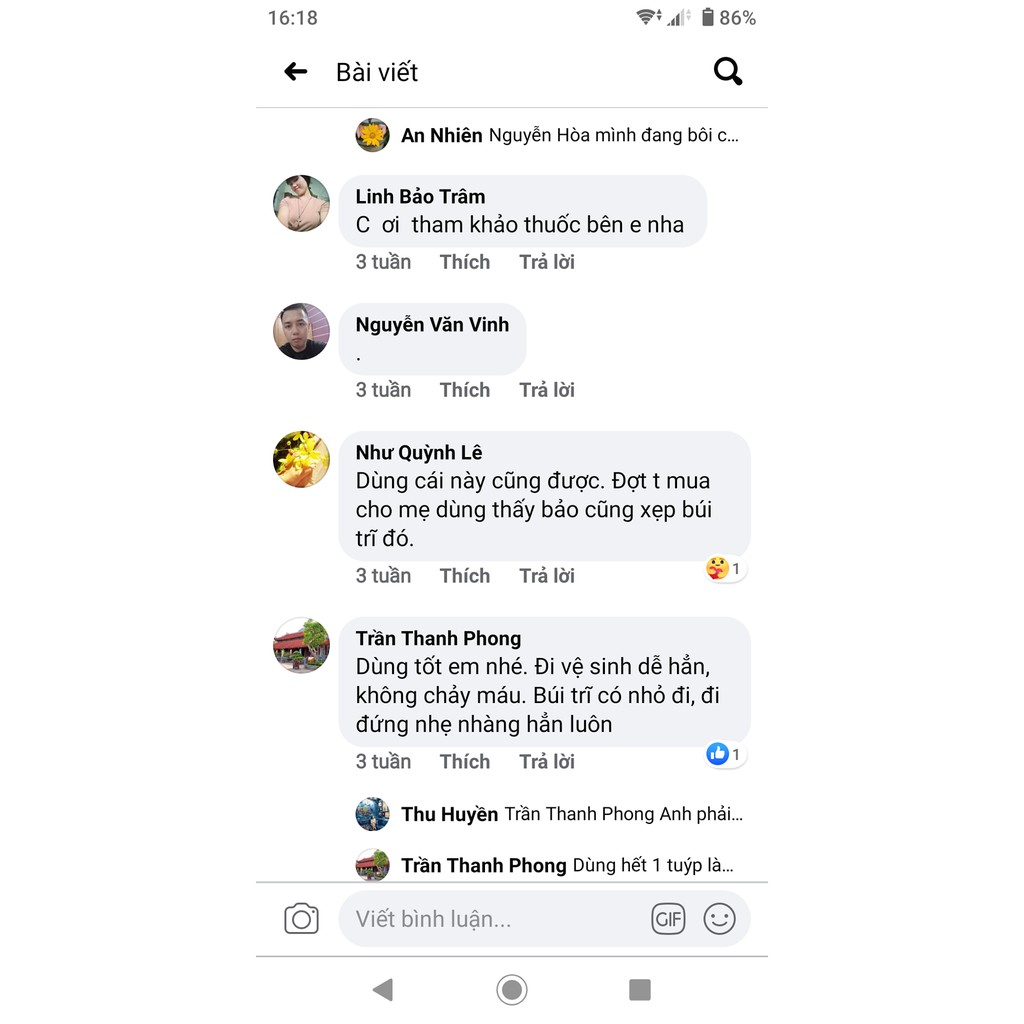This screenshot has height=1024, width=1024.
Task: Open the emoji smiley picker
Action: pyautogui.click(x=719, y=919)
